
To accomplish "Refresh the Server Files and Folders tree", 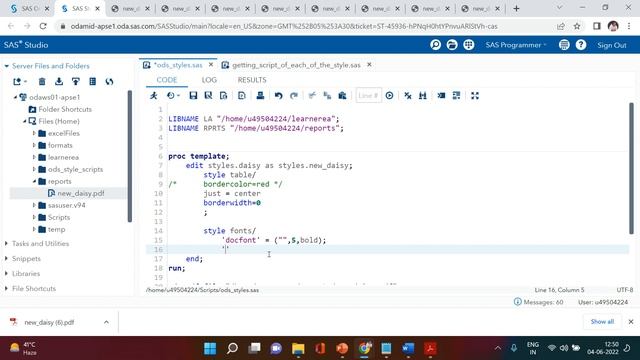I will coord(109,82).
